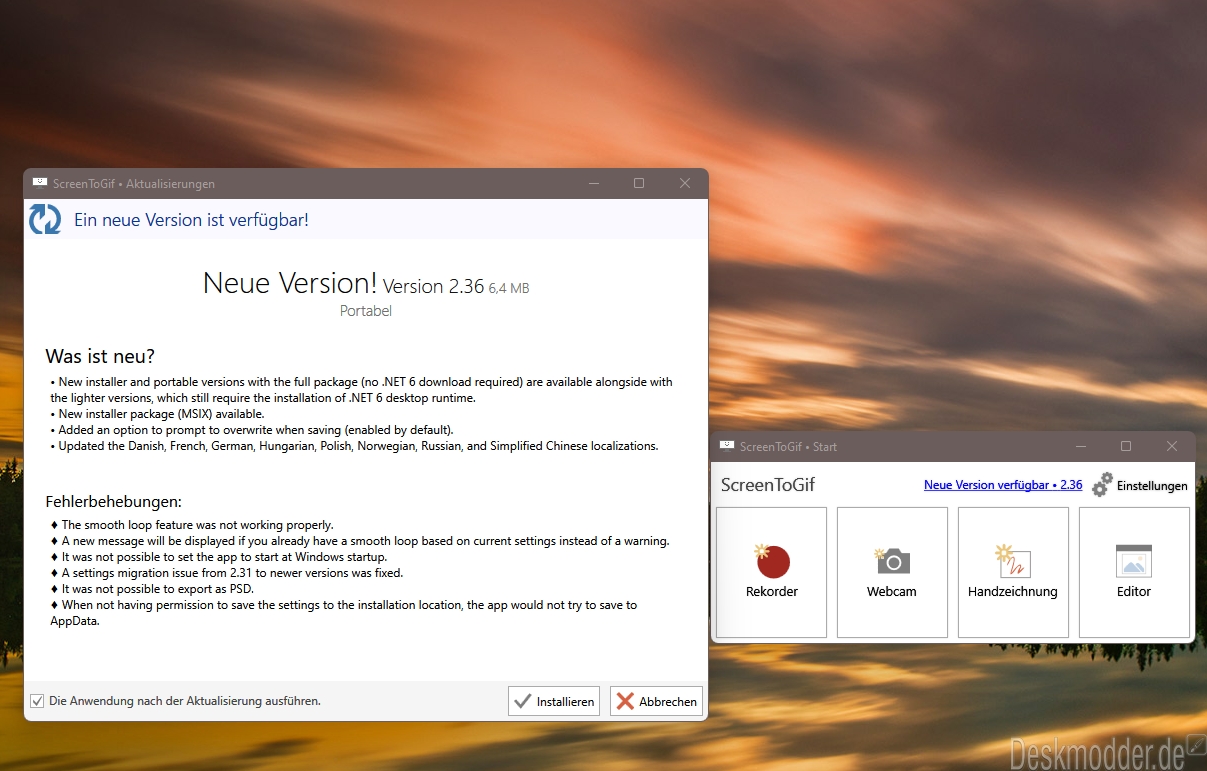Click 'It was not possible to export as PSD.' line

[x=152, y=589]
